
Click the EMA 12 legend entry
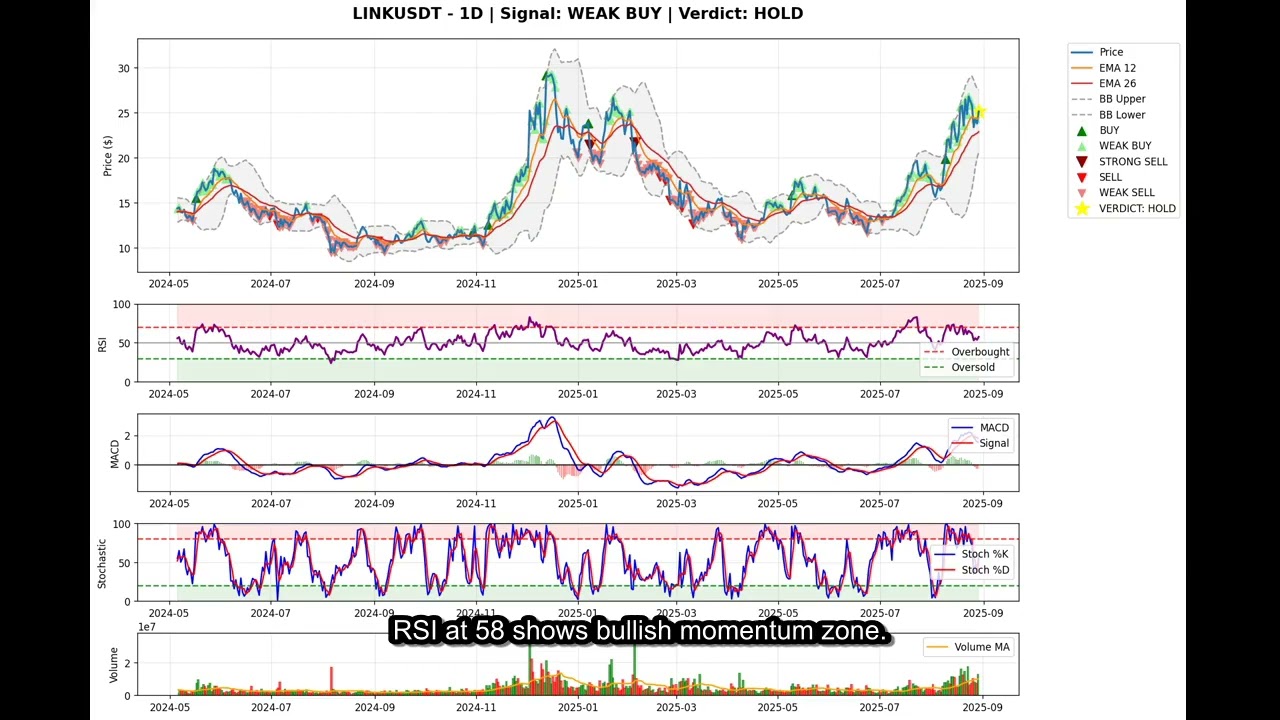[1103, 68]
